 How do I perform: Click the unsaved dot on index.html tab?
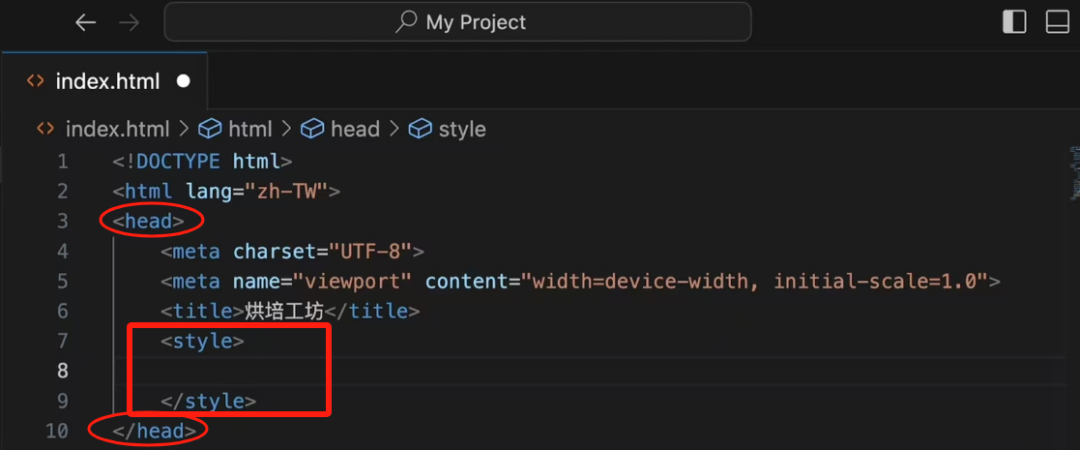click(183, 82)
